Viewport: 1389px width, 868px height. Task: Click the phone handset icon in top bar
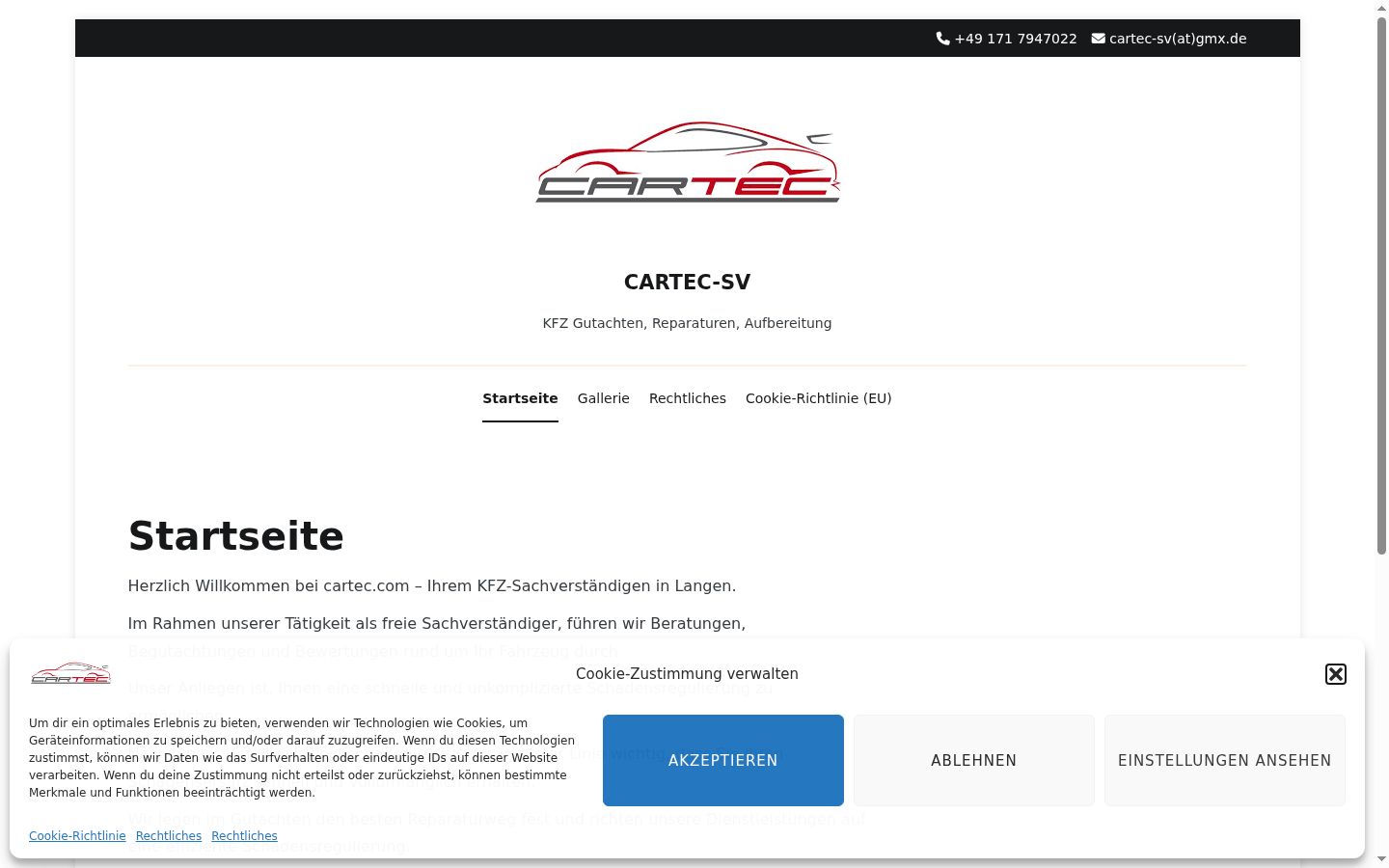[942, 39]
